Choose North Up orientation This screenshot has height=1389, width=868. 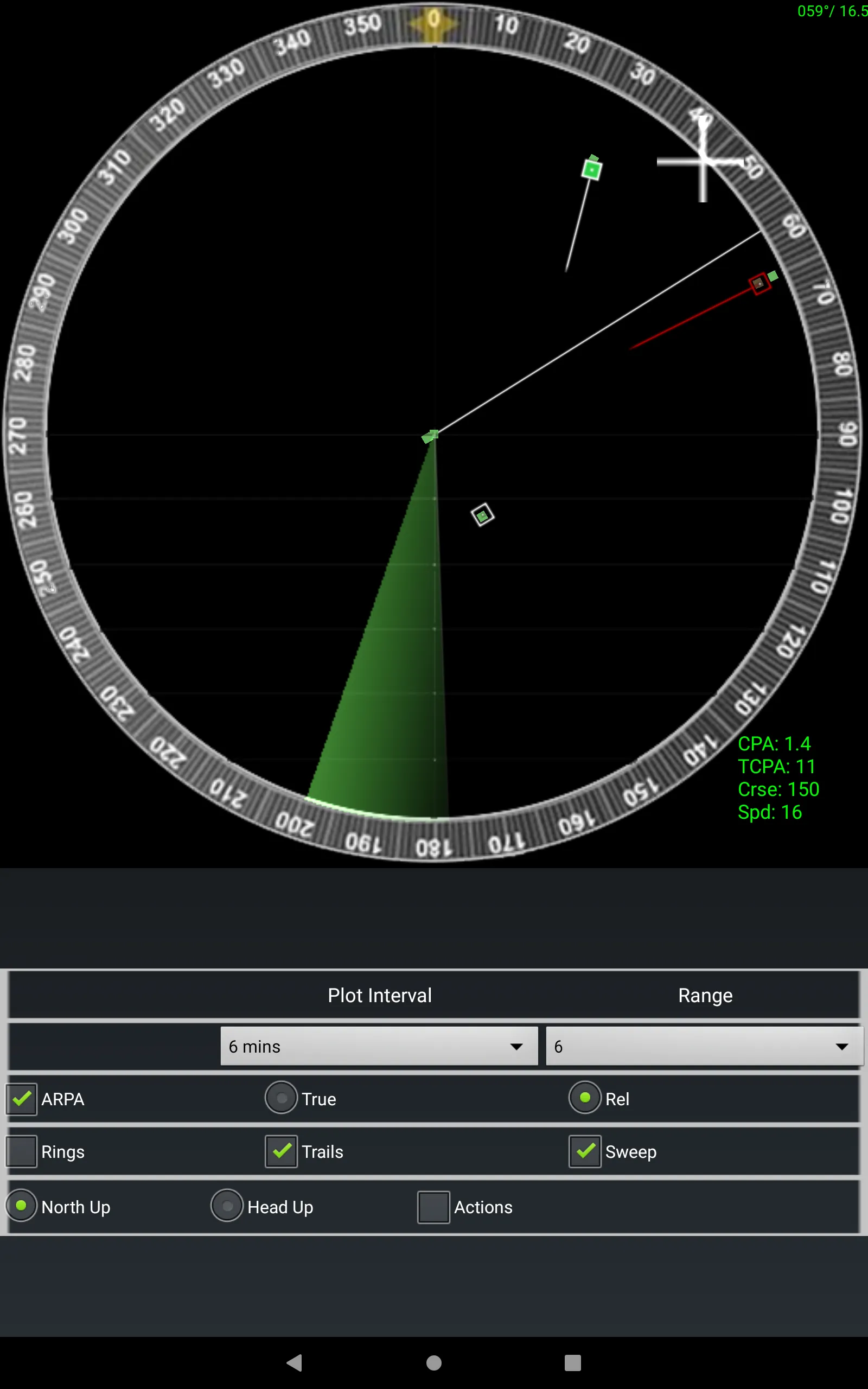coord(21,1205)
